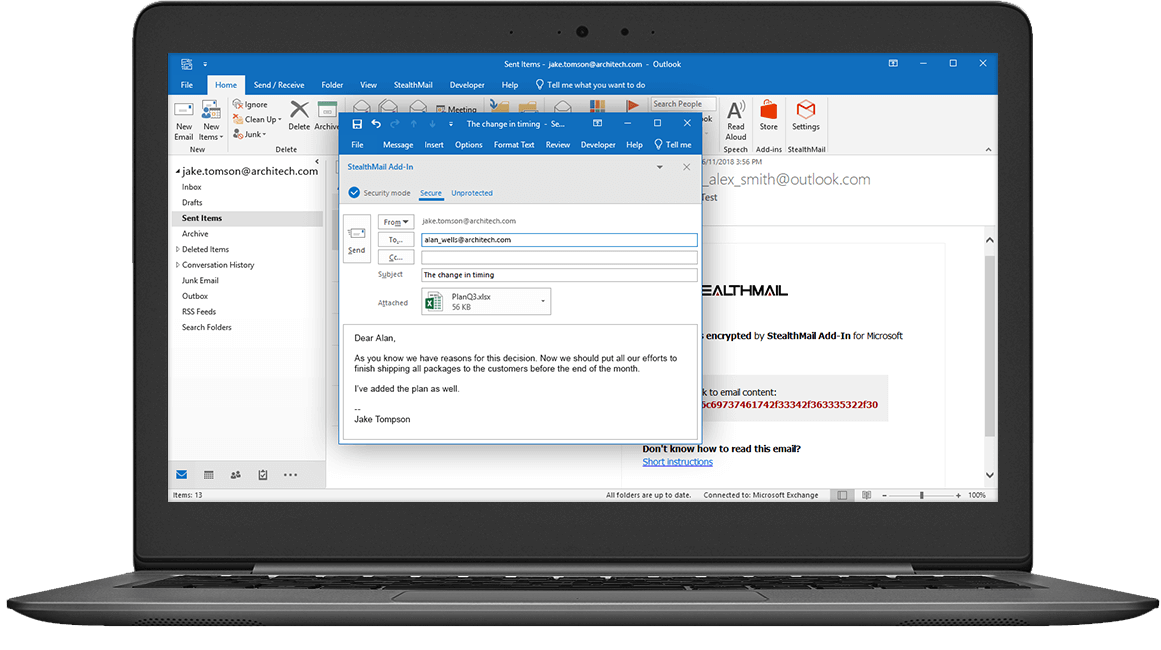
Task: Select the Drafts folder
Action: 192,203
